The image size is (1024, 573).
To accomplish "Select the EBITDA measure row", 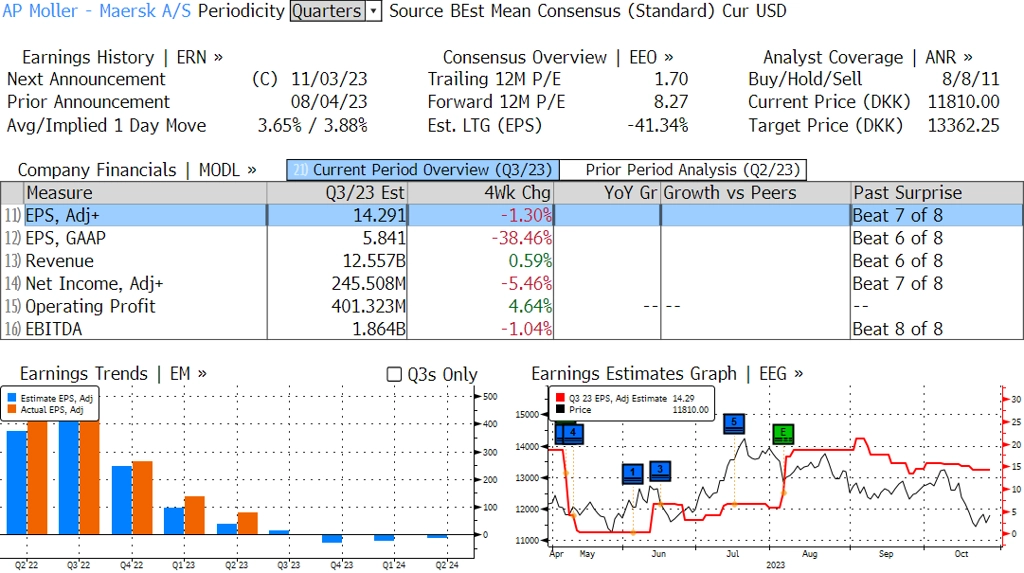I will (x=511, y=329).
